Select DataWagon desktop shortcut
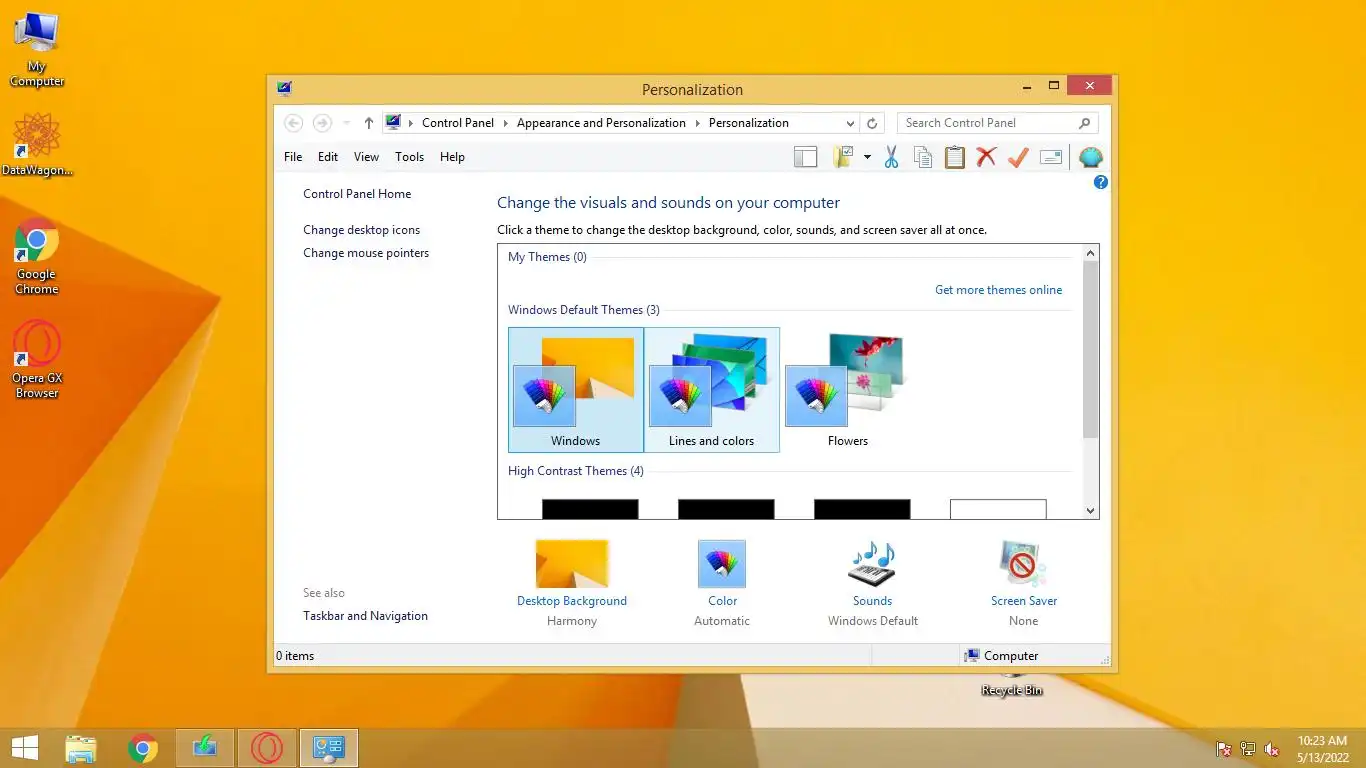The height and width of the screenshot is (768, 1366). click(x=37, y=145)
